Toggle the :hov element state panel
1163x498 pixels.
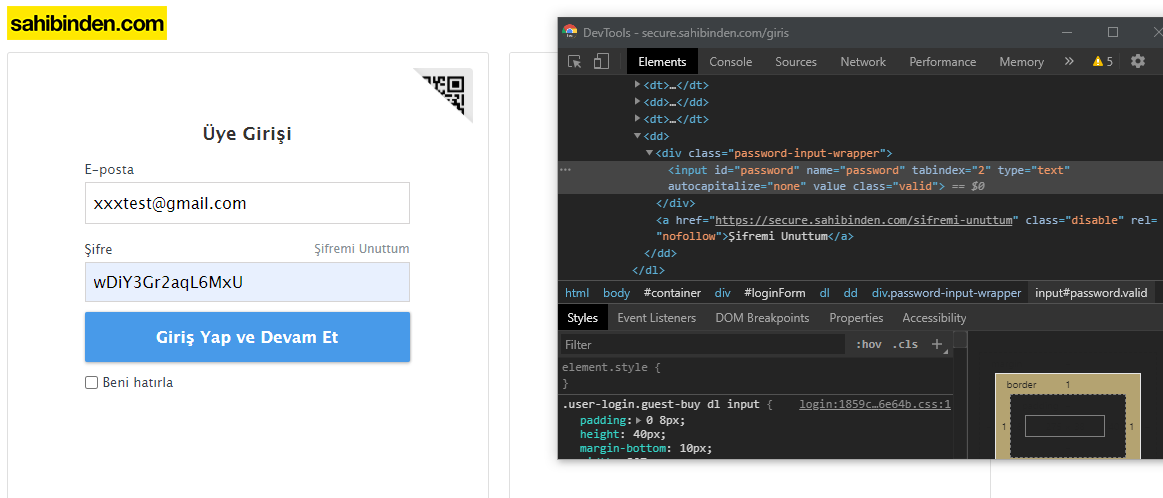(868, 344)
